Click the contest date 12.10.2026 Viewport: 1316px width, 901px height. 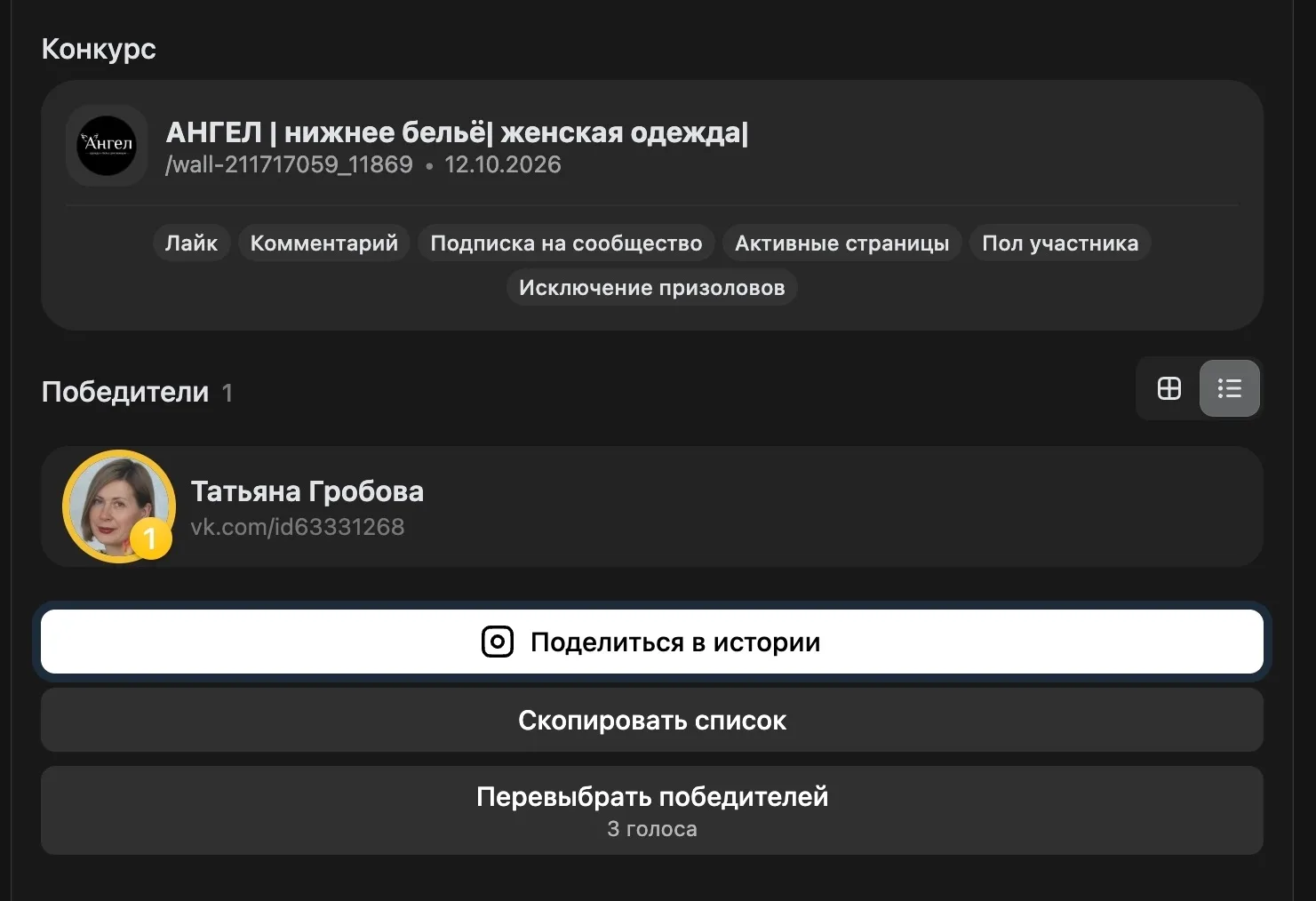[x=503, y=164]
